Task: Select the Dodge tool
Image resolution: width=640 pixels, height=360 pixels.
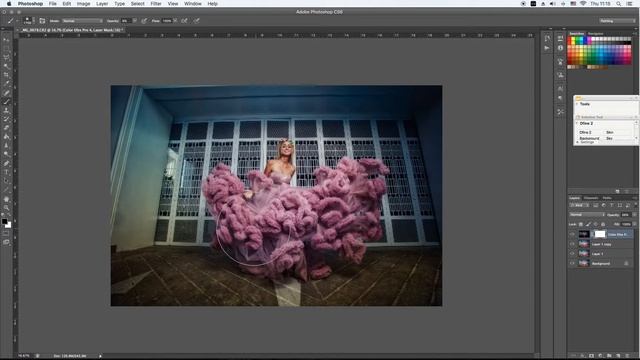Action: pyautogui.click(x=6, y=154)
